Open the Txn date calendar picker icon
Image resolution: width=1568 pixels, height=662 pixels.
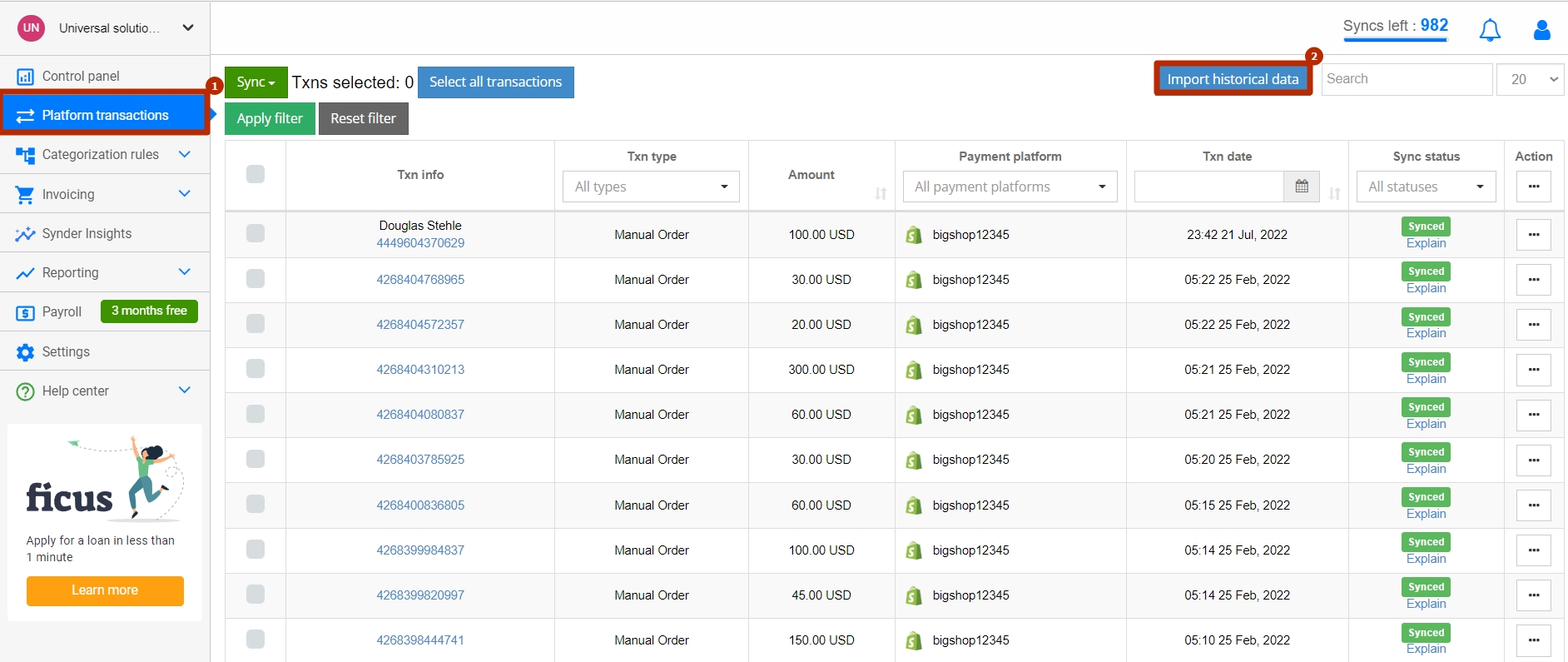tap(1302, 187)
